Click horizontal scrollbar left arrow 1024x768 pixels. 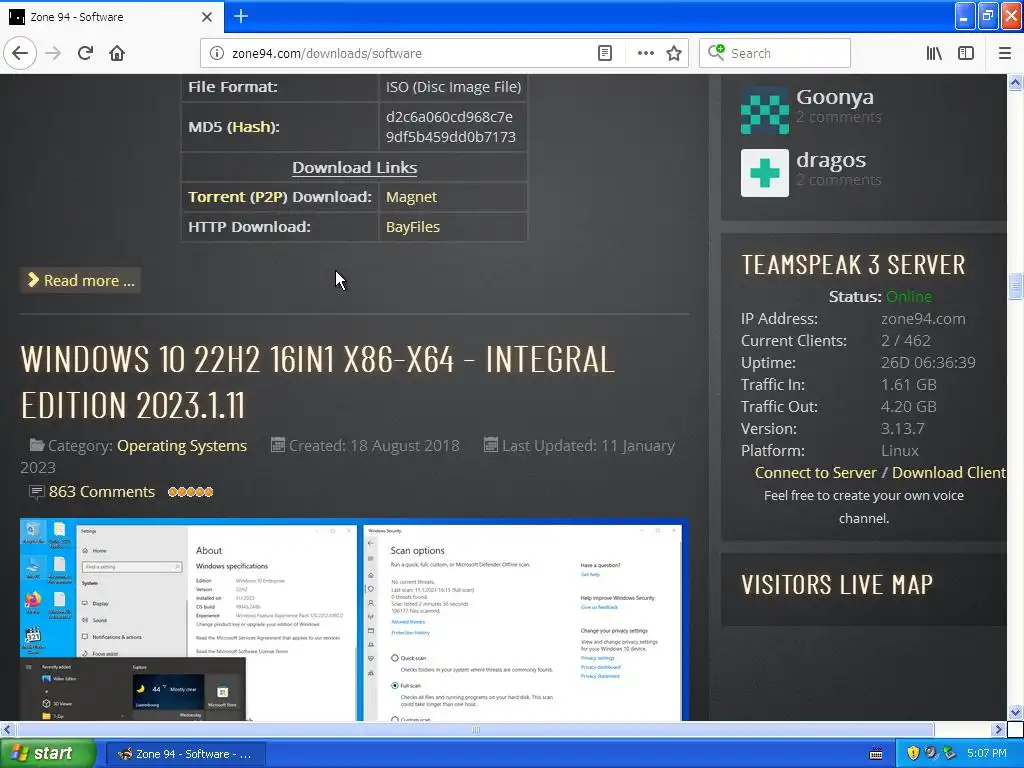click(x=7, y=729)
